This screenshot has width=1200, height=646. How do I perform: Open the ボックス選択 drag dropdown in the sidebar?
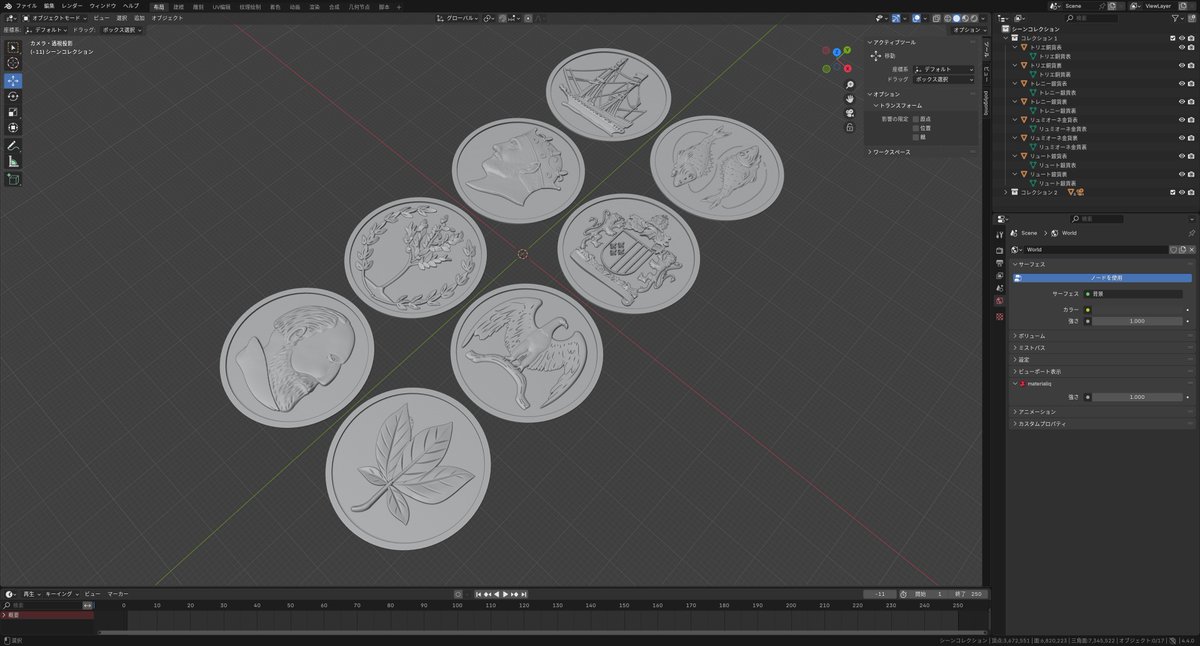944,78
